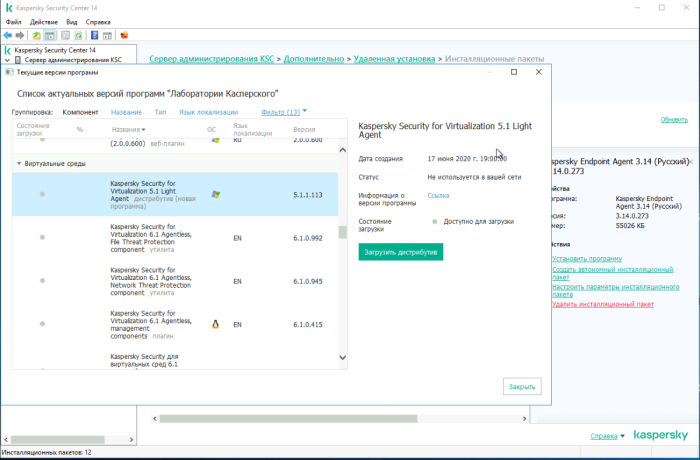Select Kaspersky Security for Virtualization 5.1 Light Agent row
This screenshot has height=460, width=700.
tap(175, 195)
